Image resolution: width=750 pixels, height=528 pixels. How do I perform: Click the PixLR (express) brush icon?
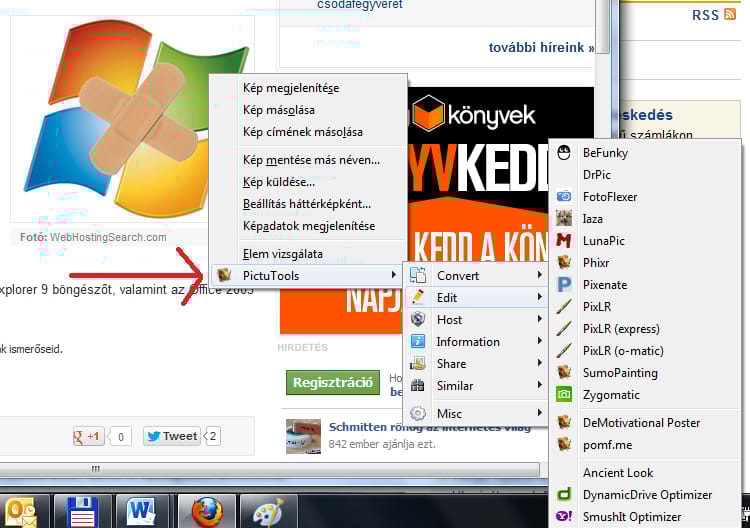[564, 329]
